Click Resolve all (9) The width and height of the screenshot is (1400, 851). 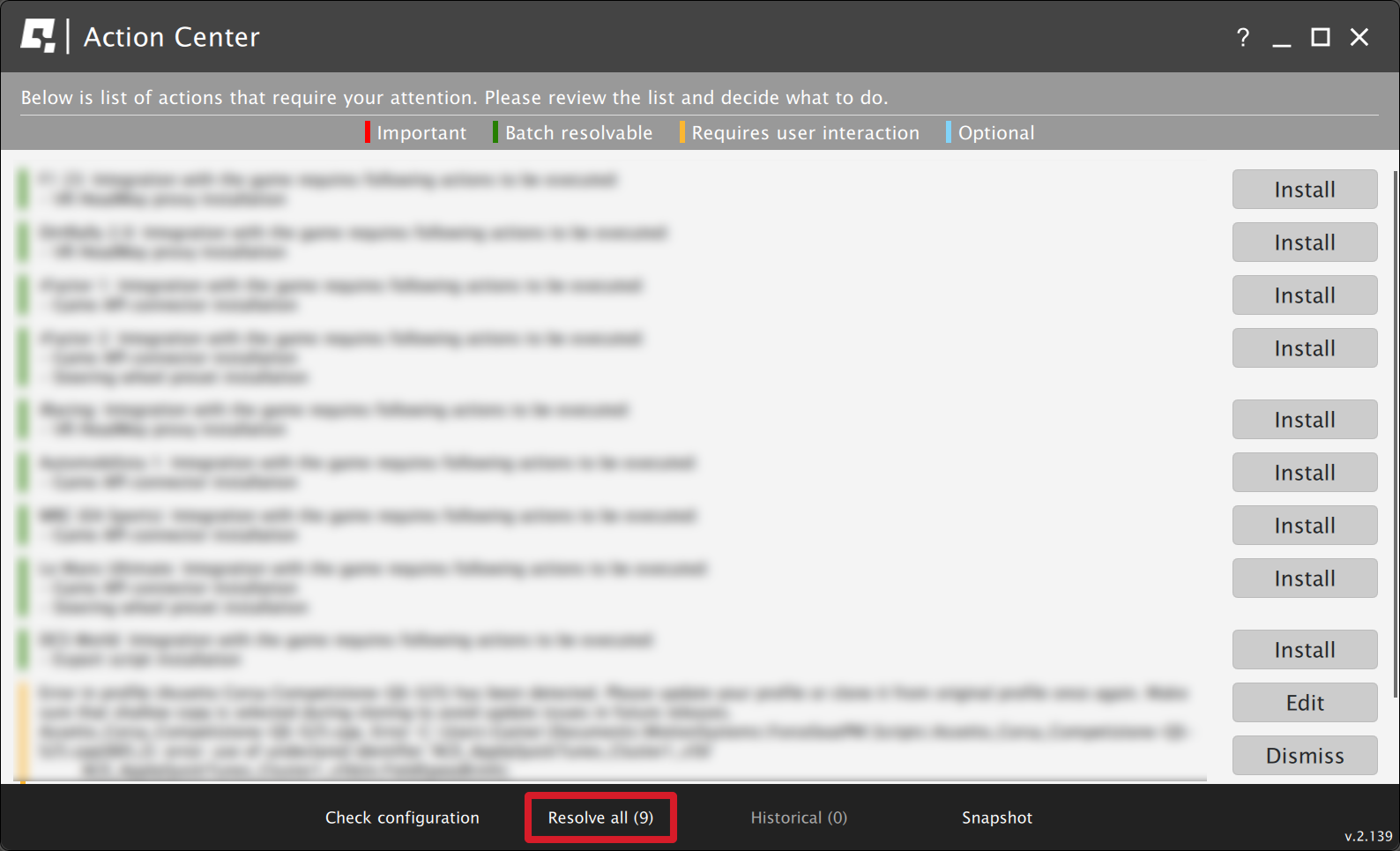click(600, 817)
